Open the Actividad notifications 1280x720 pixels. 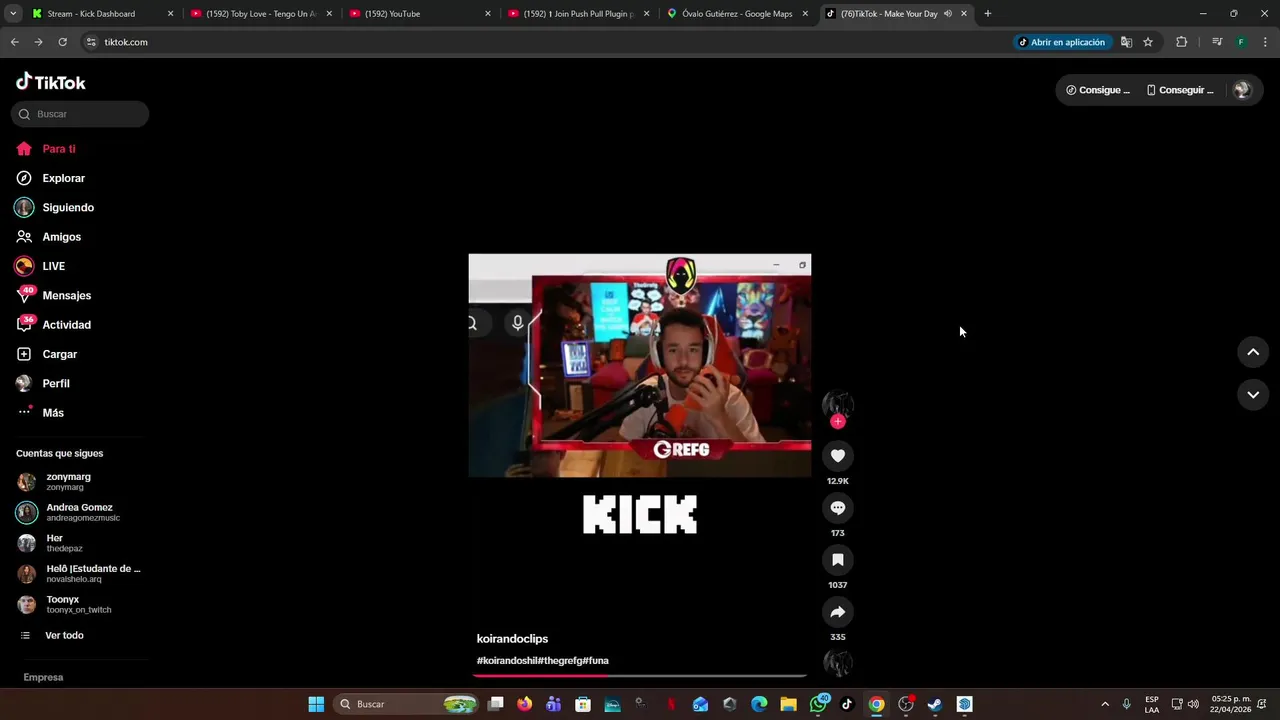(x=53, y=325)
